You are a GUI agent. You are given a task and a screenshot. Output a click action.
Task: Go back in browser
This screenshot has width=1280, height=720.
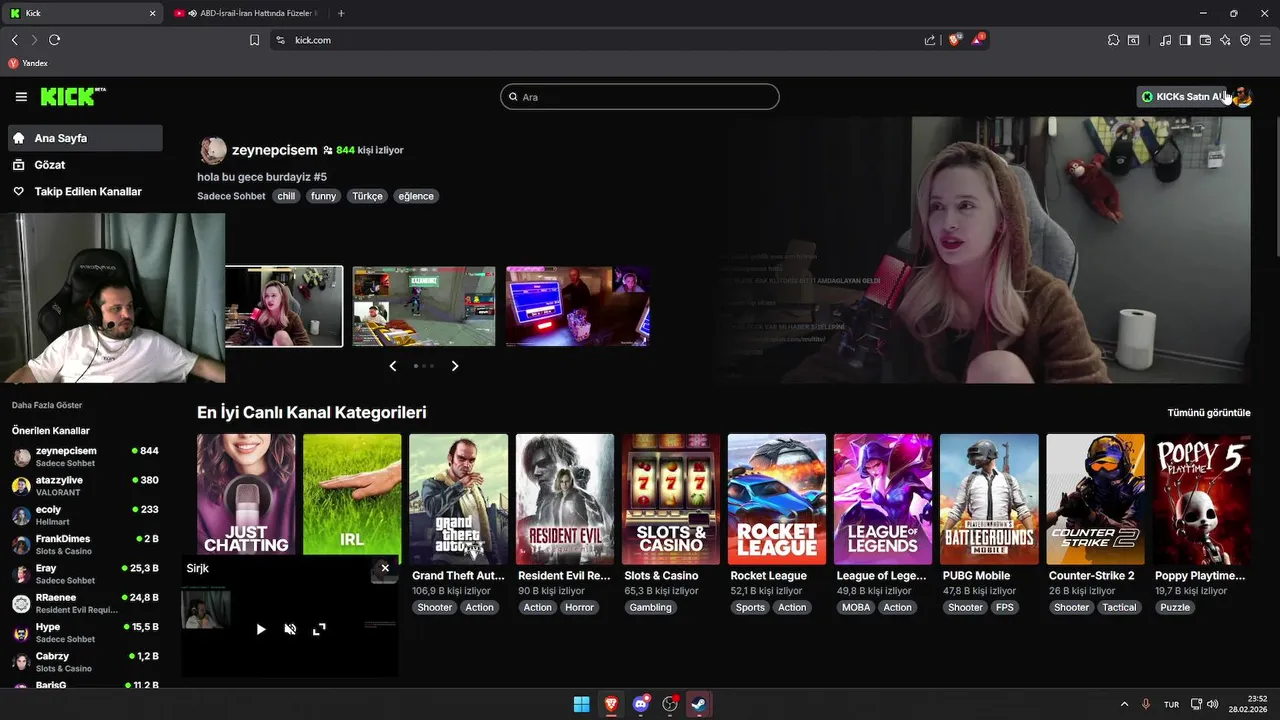coord(14,40)
